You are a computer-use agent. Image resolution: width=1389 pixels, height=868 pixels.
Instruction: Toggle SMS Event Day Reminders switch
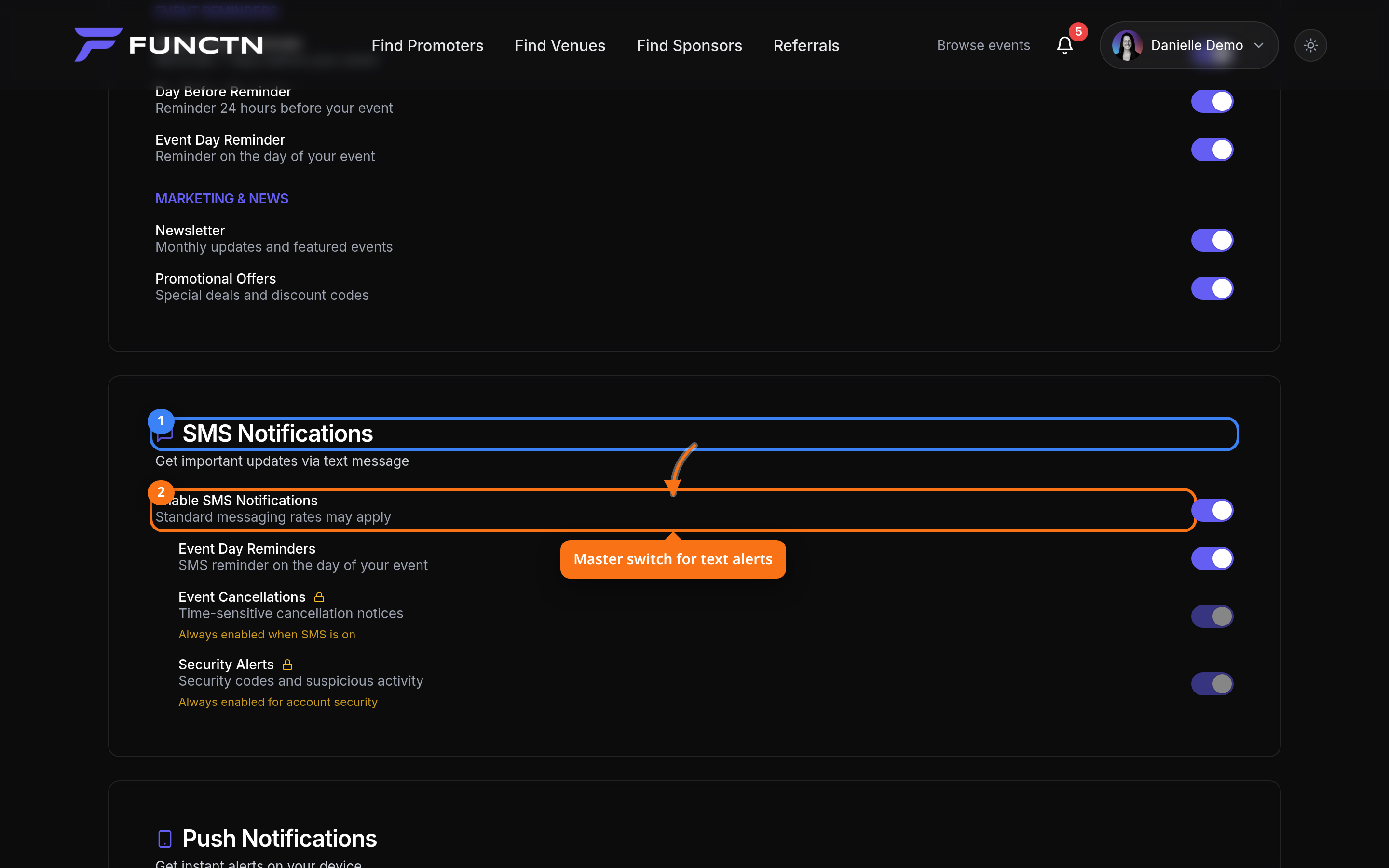[1212, 558]
